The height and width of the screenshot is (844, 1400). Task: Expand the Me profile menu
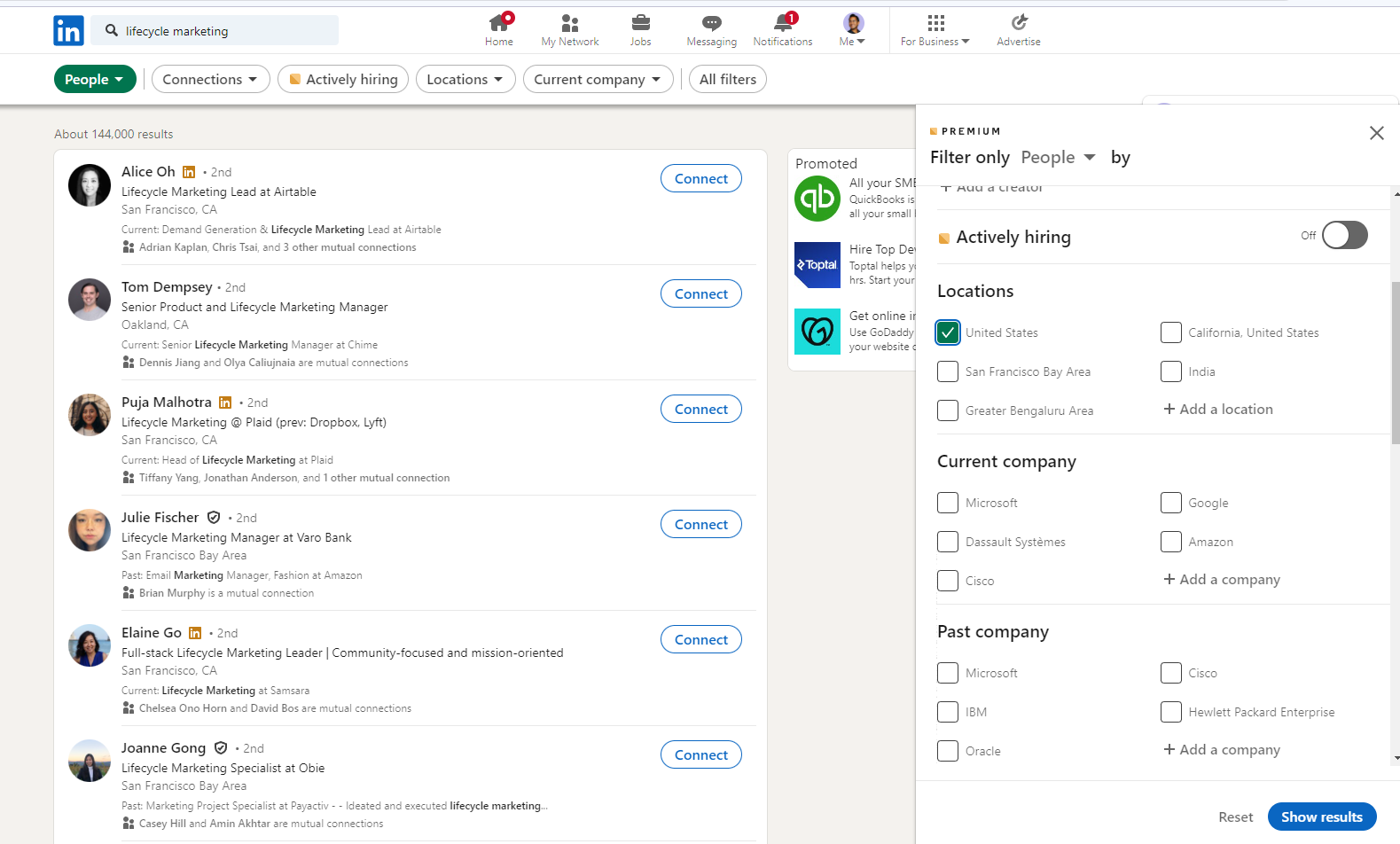(853, 30)
